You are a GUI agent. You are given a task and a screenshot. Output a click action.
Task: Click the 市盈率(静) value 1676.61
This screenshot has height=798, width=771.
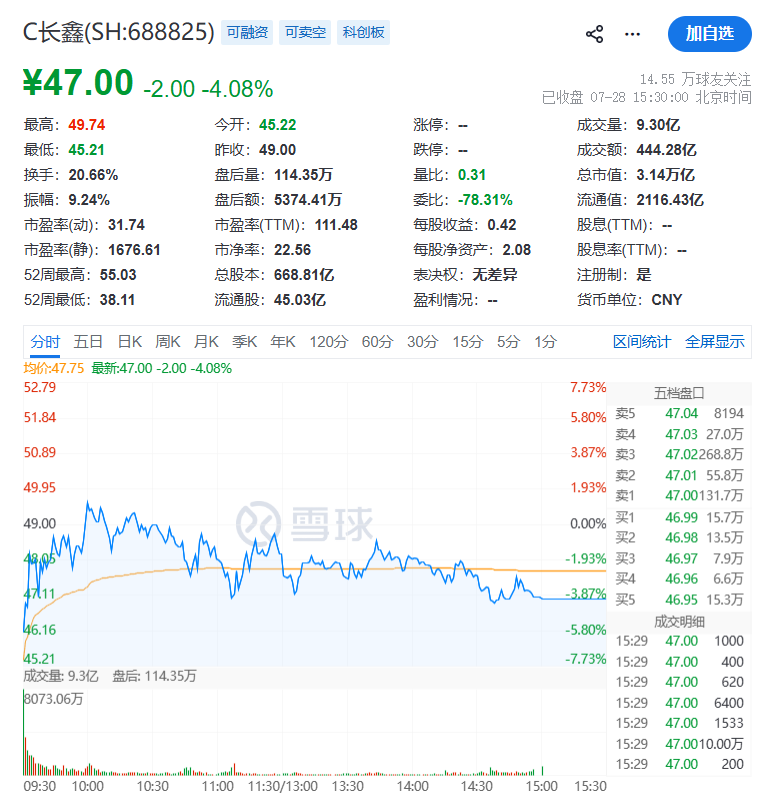coord(134,250)
